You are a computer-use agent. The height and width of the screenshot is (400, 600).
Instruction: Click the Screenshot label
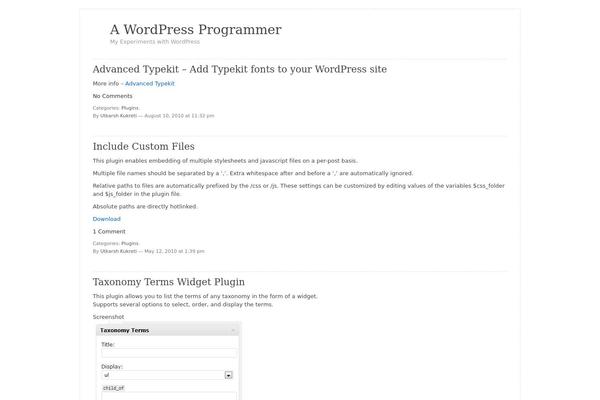tap(108, 317)
